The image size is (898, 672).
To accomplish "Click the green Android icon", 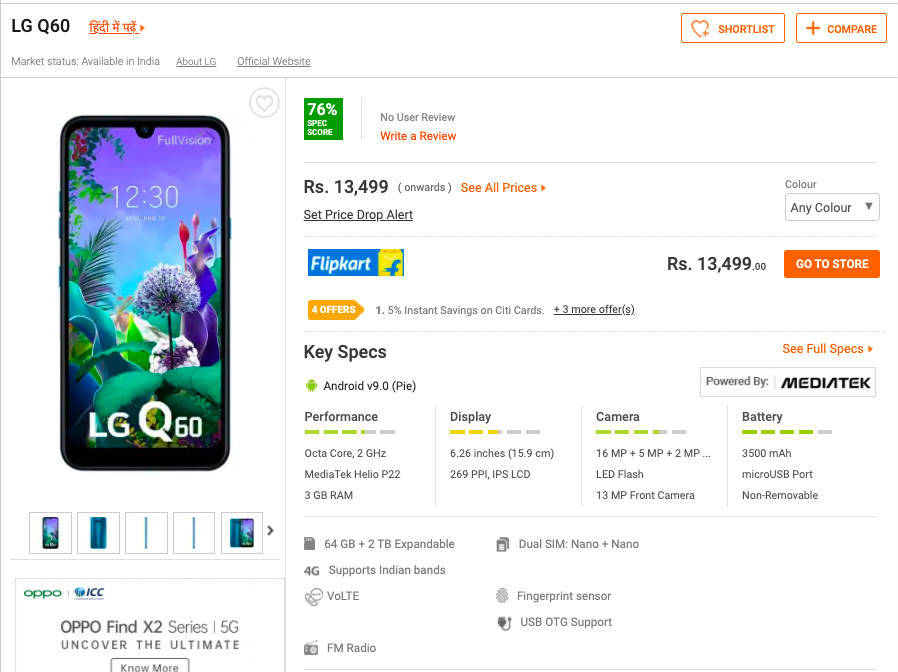I will [311, 386].
